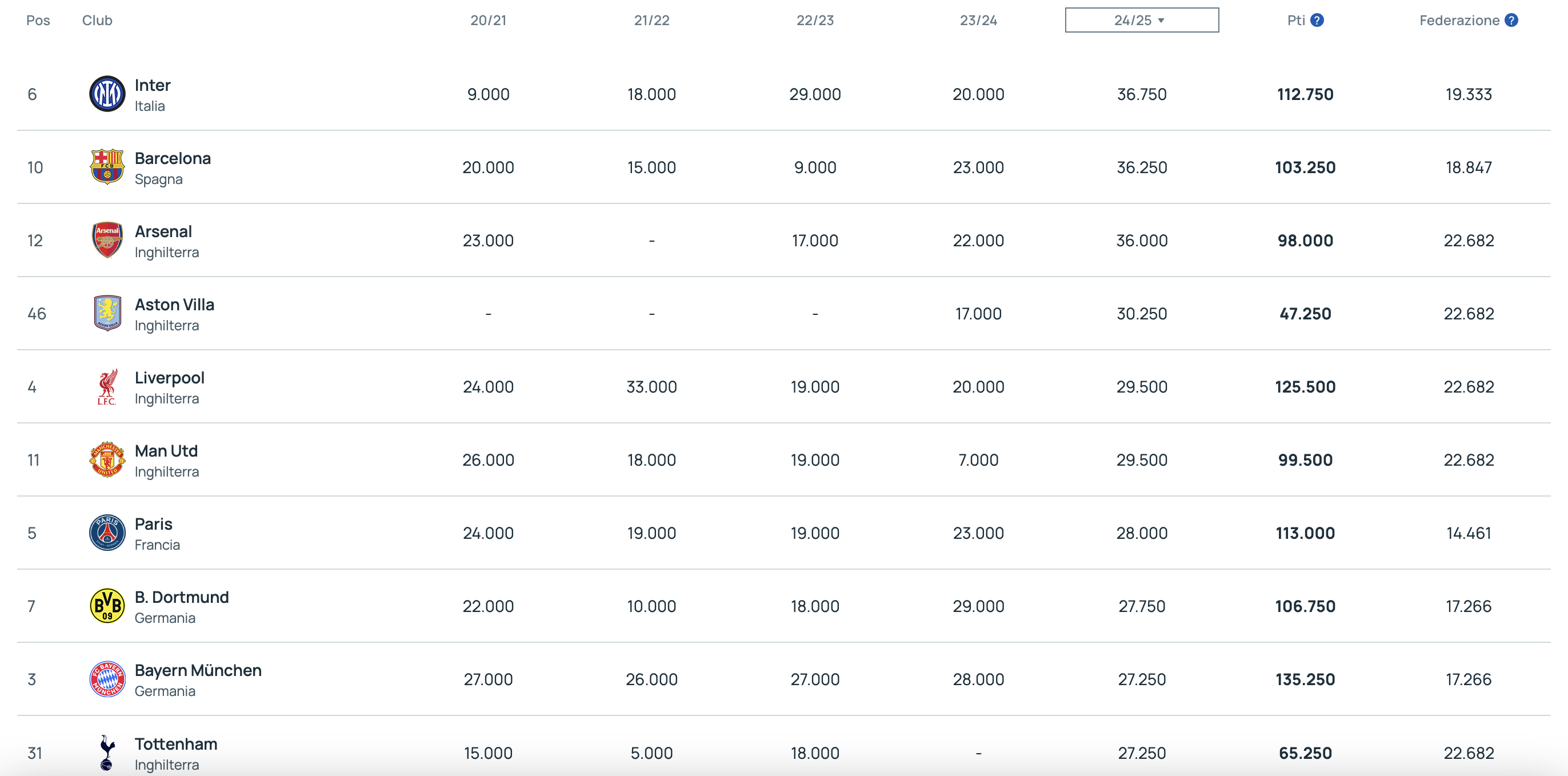The image size is (1568, 776).
Task: Open the Federazione info question mark
Action: tap(1511, 20)
